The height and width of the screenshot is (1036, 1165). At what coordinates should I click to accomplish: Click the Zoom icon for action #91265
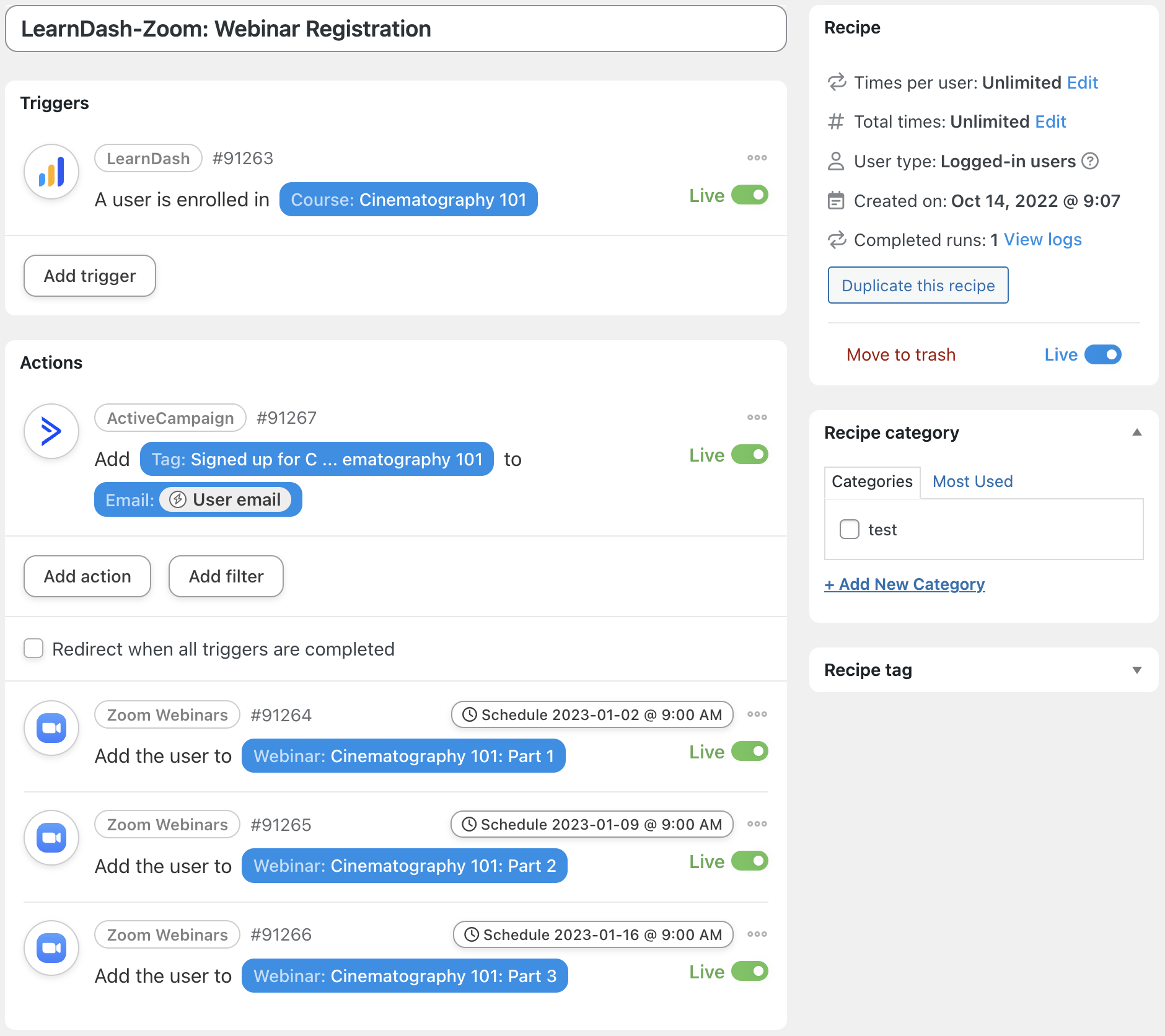coord(51,838)
